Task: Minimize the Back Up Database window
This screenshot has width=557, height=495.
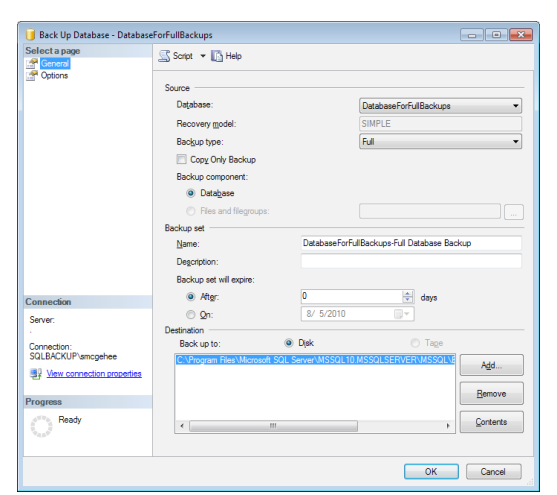Action: coord(472,35)
